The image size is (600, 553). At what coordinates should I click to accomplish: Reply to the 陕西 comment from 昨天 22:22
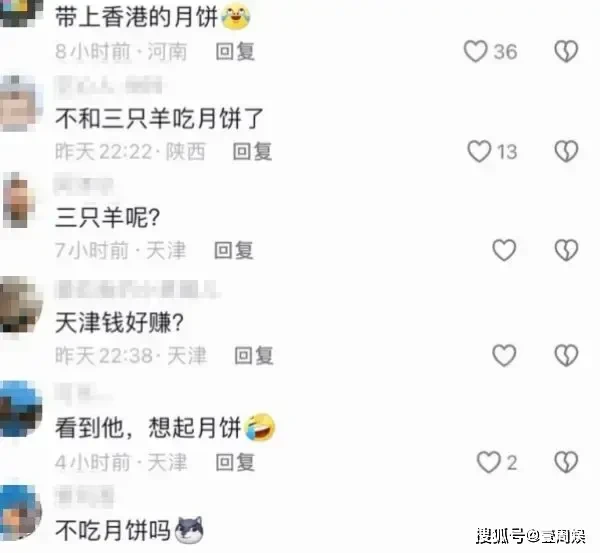point(253,152)
